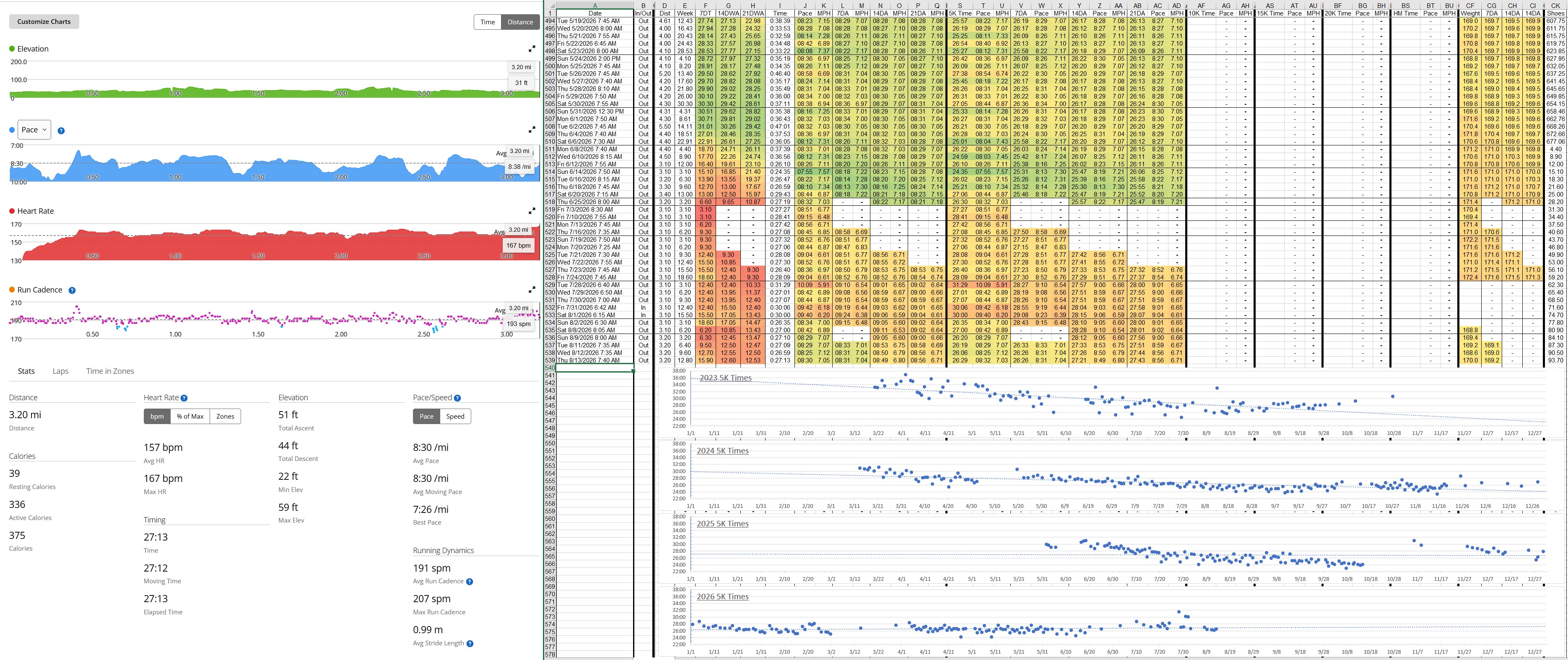Open the Laps tab
Image resolution: width=1568 pixels, height=660 pixels.
pyautogui.click(x=60, y=371)
